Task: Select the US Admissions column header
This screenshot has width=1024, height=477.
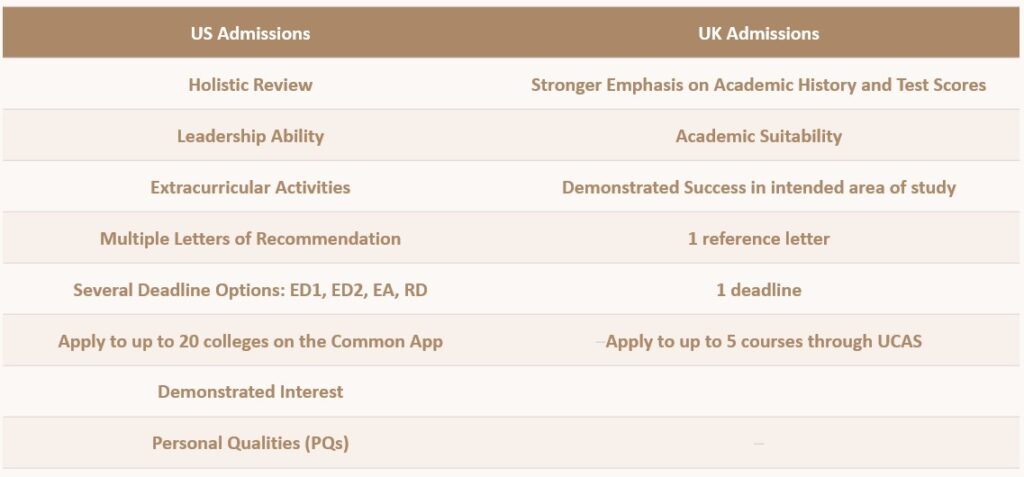Action: point(250,33)
